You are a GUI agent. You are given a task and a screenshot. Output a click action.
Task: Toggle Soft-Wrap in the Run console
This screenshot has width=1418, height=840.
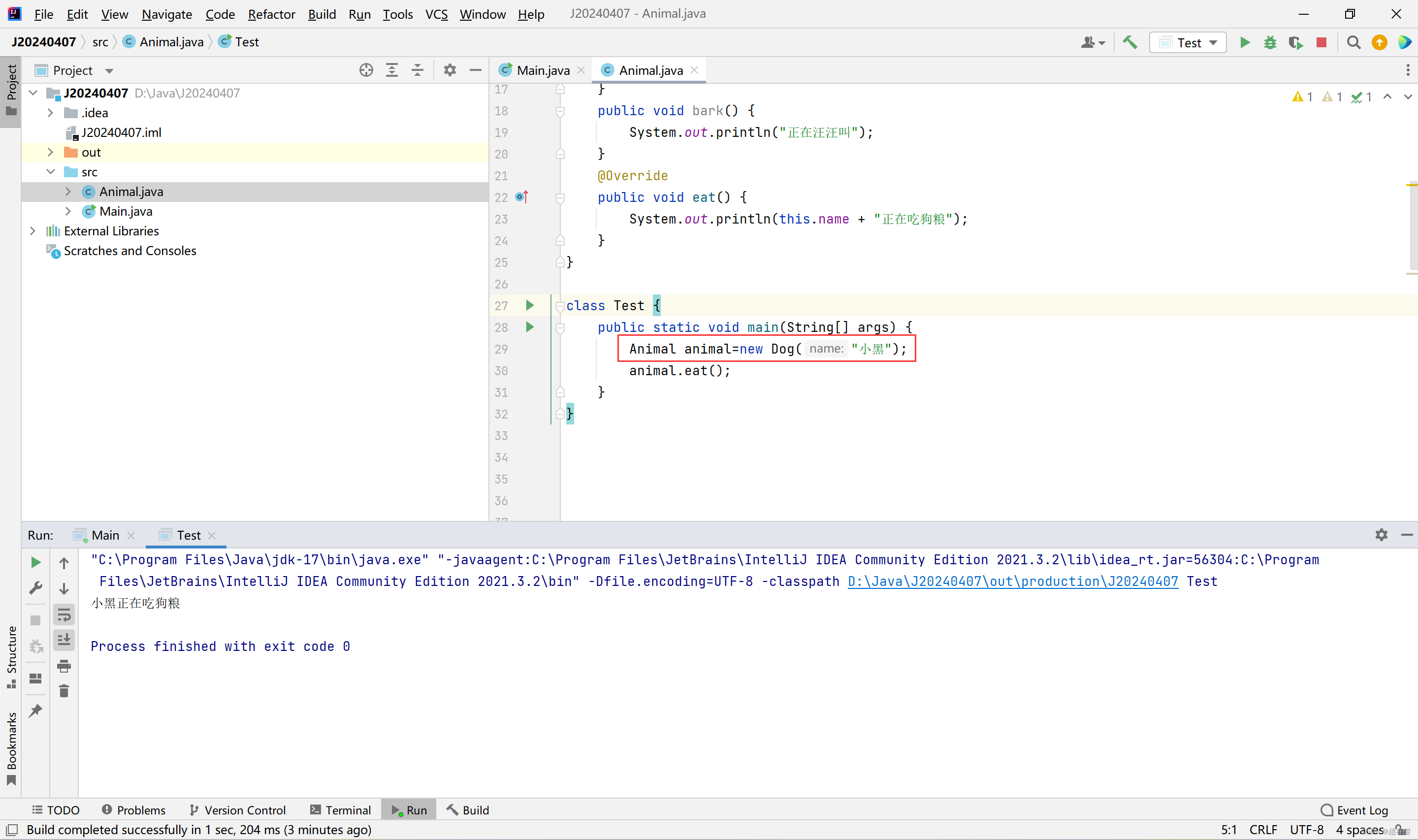(64, 614)
